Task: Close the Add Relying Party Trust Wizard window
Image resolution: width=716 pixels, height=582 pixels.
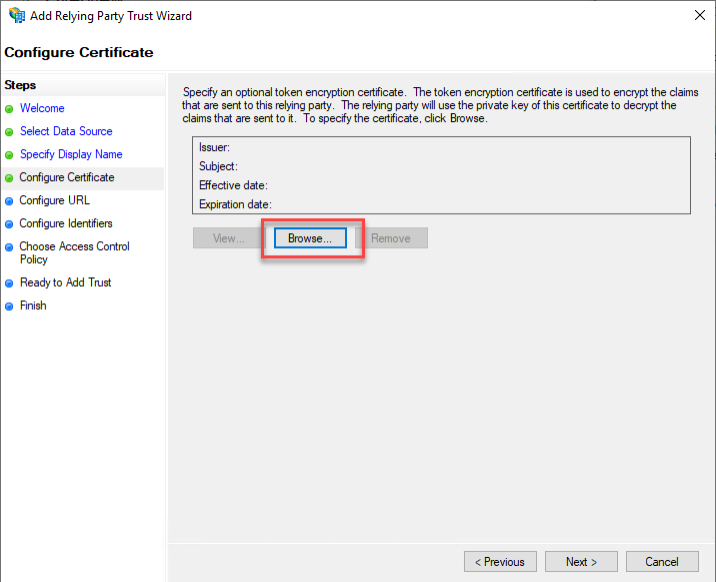Action: pos(700,15)
